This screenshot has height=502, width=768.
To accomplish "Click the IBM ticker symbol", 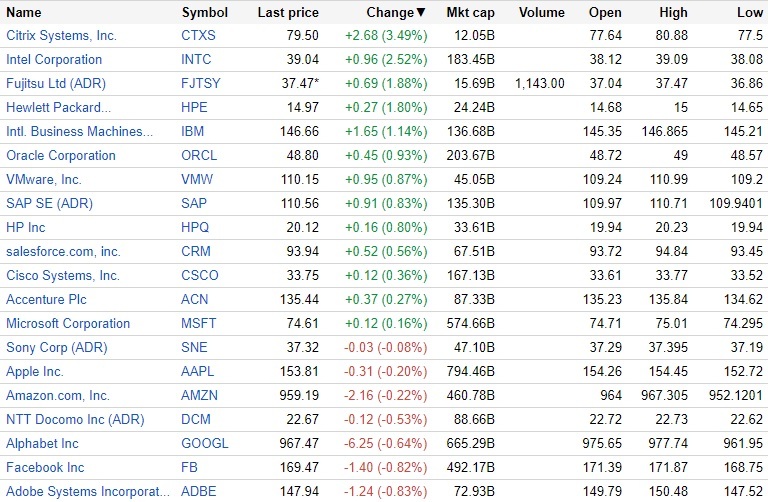I will pos(193,131).
